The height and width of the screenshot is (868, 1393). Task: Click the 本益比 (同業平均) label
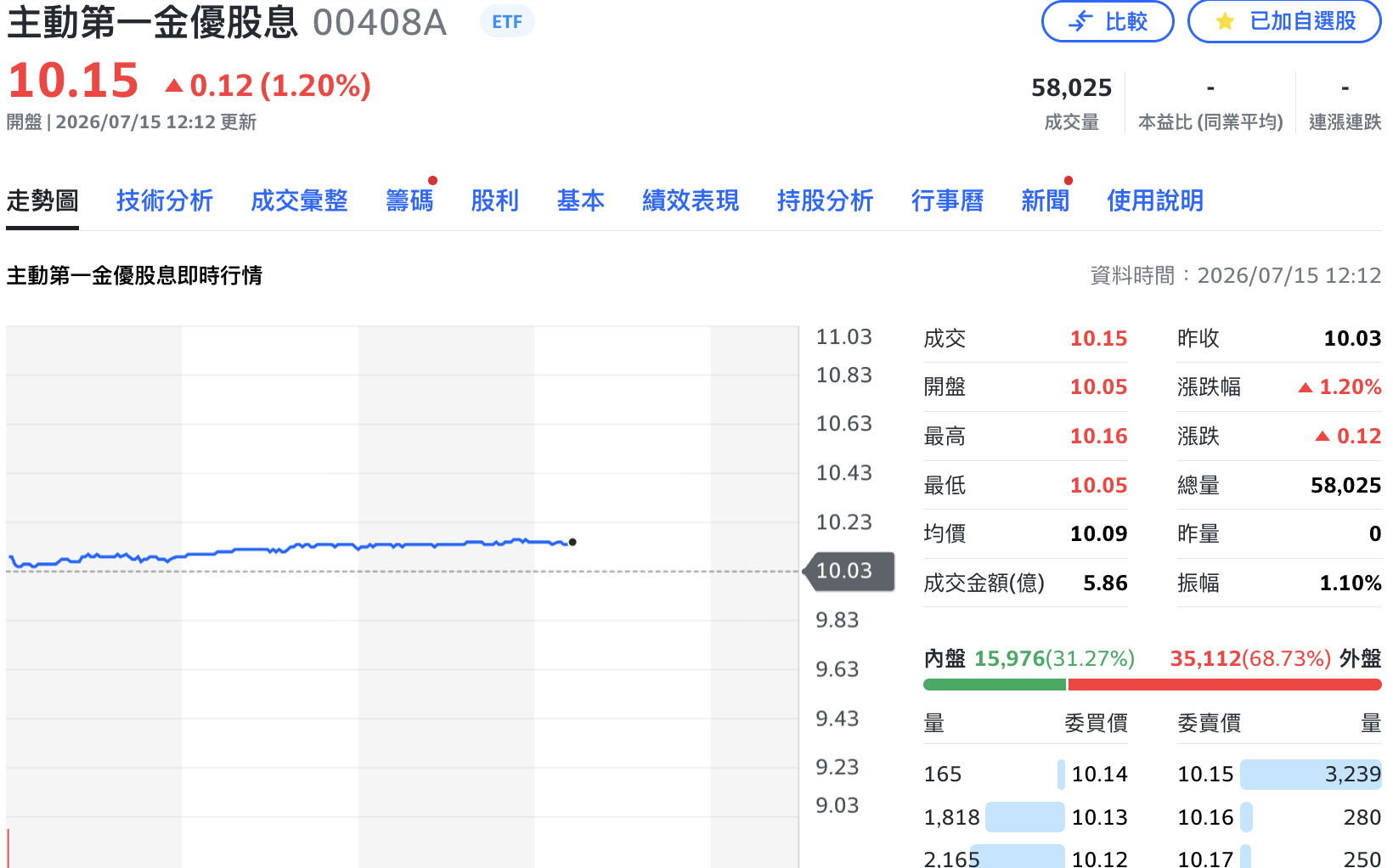pyautogui.click(x=1210, y=122)
